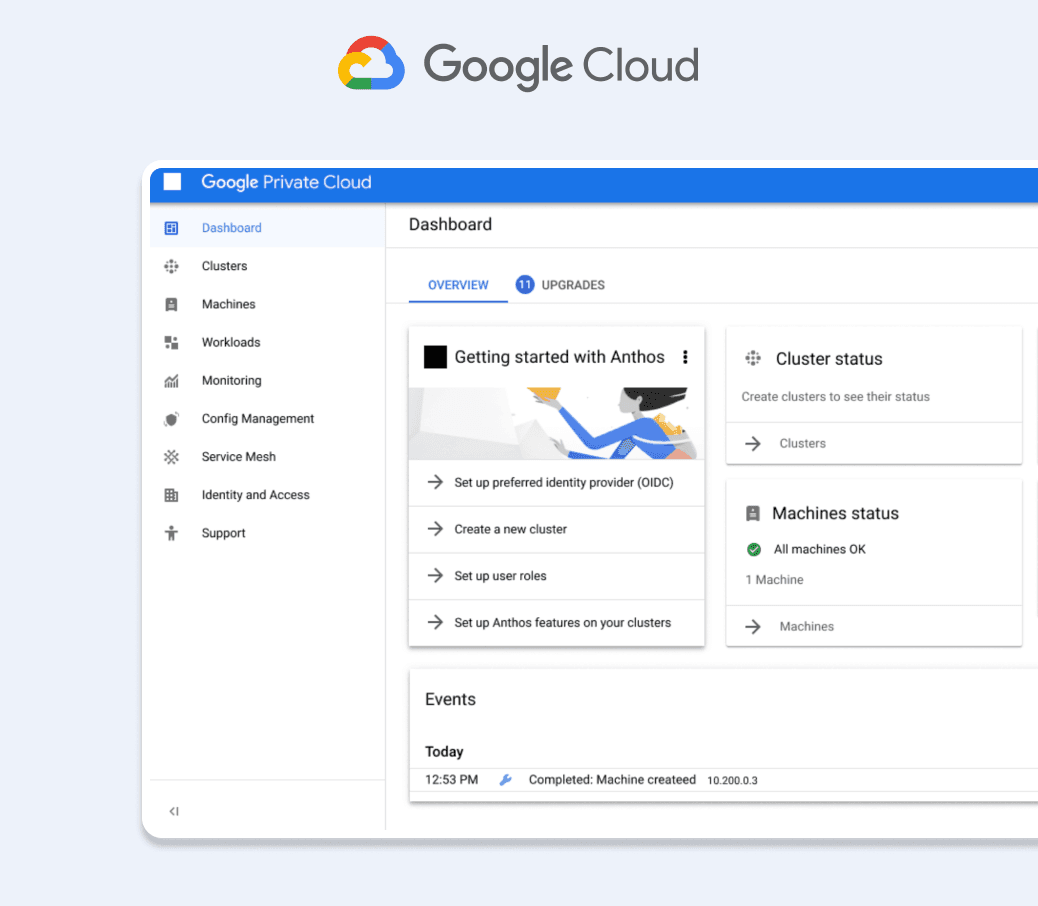The height and width of the screenshot is (906, 1038).
Task: Click the Dashboard grid icon in sidebar
Action: (x=171, y=228)
